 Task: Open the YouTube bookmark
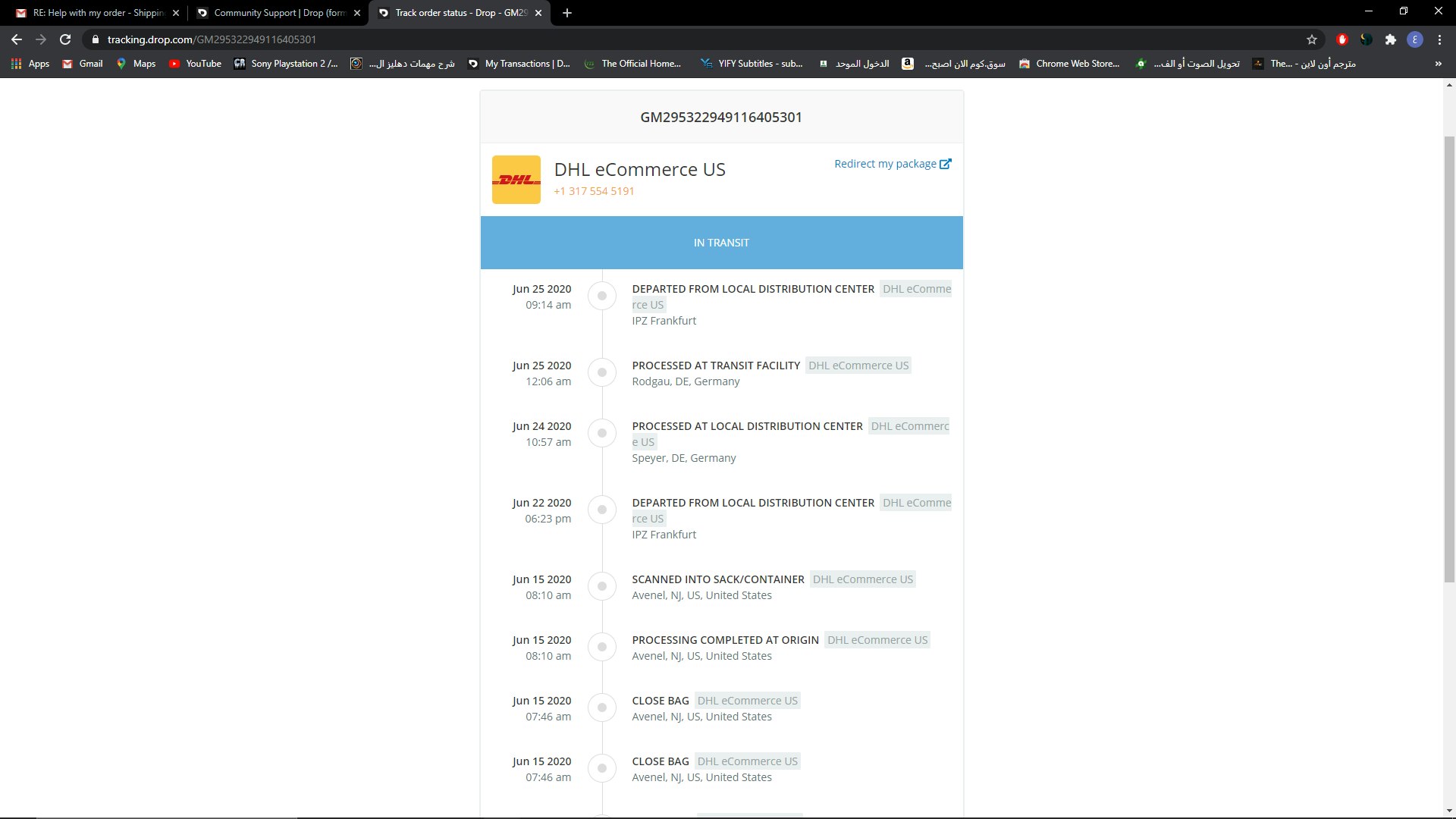click(195, 64)
